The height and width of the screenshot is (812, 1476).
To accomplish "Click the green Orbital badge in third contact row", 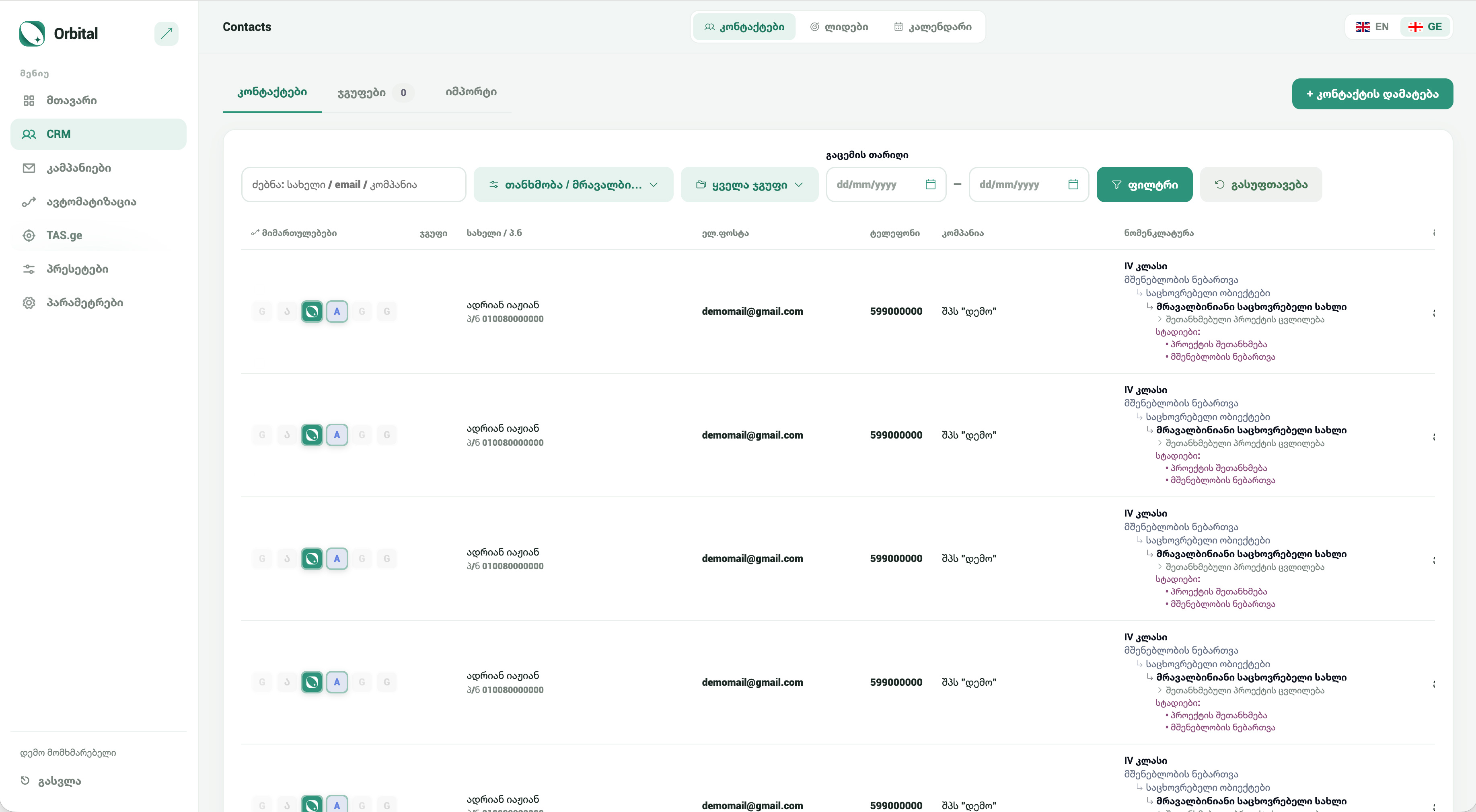I will click(x=312, y=558).
